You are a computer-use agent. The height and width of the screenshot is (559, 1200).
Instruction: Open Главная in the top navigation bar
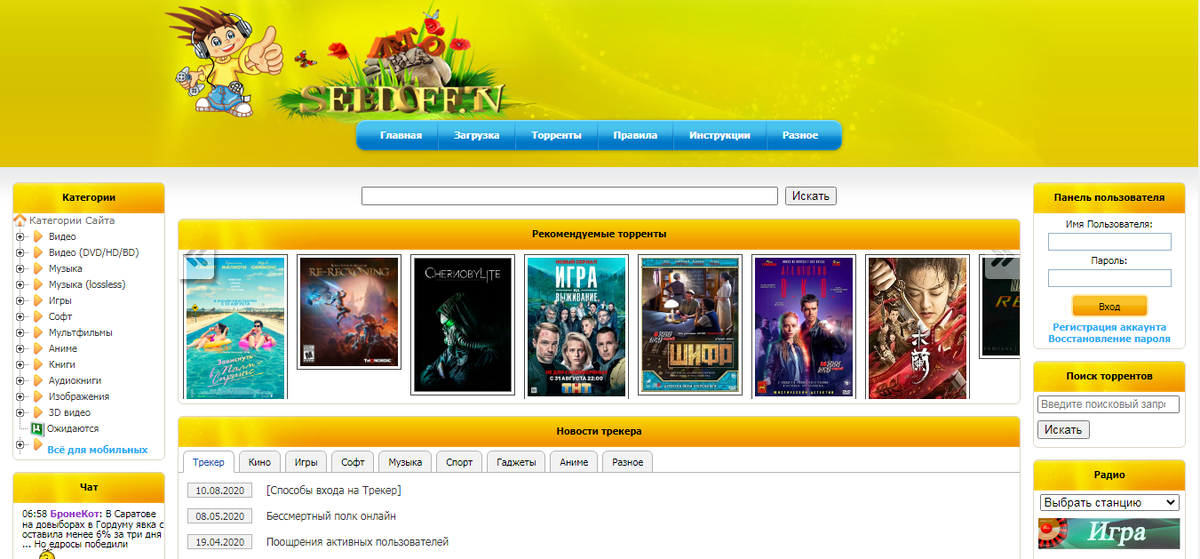[x=401, y=135]
